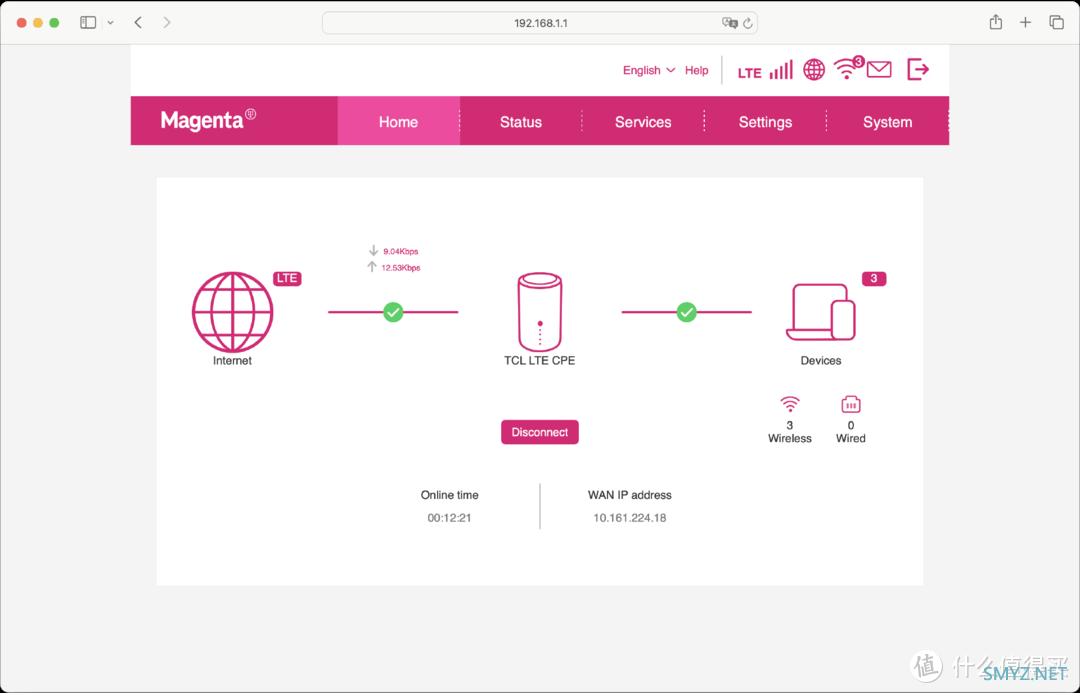Click the Wireless label under Devices
The width and height of the screenshot is (1080, 693).
(790, 438)
